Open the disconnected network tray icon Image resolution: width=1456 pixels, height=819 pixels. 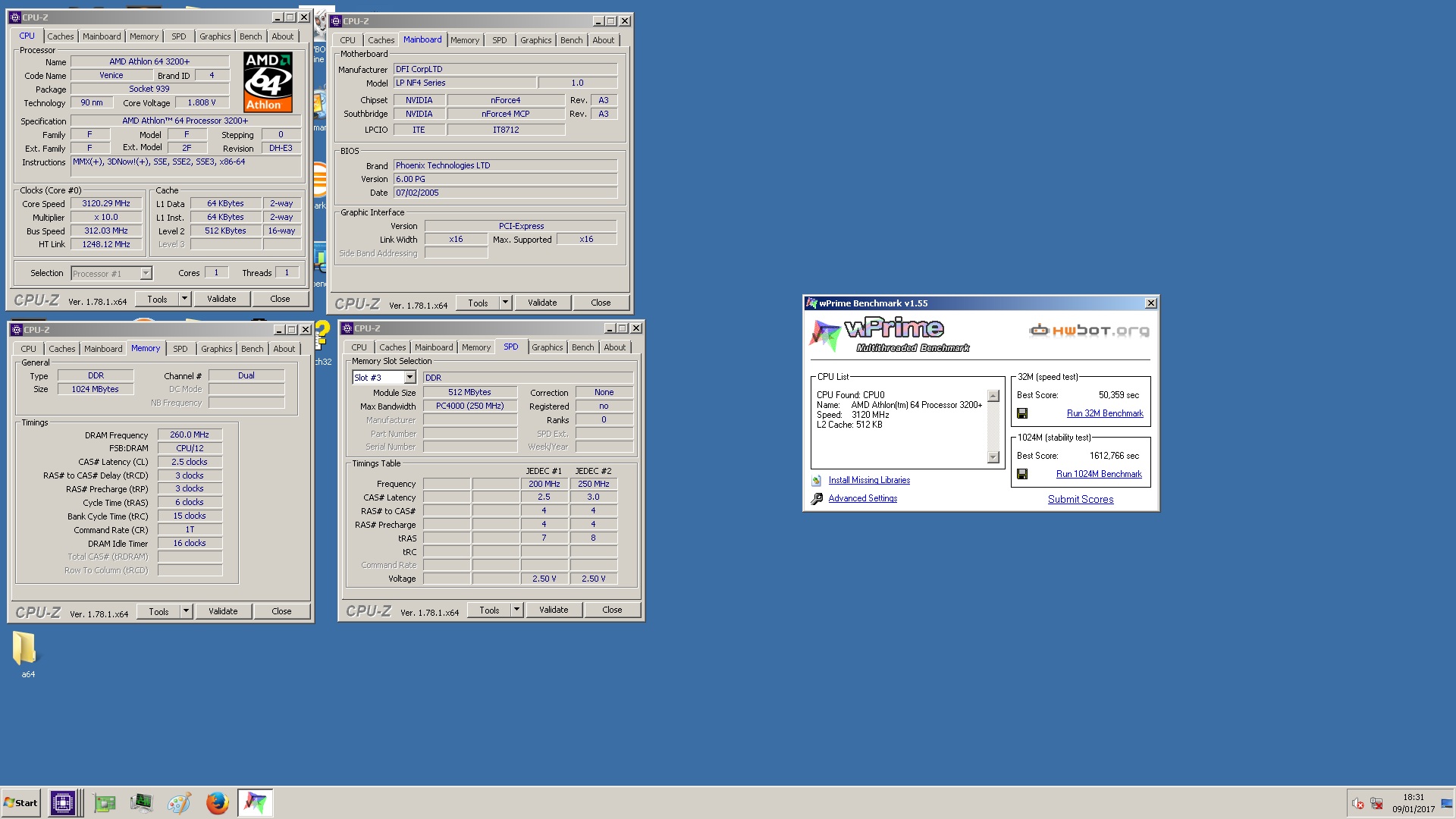click(x=1376, y=804)
